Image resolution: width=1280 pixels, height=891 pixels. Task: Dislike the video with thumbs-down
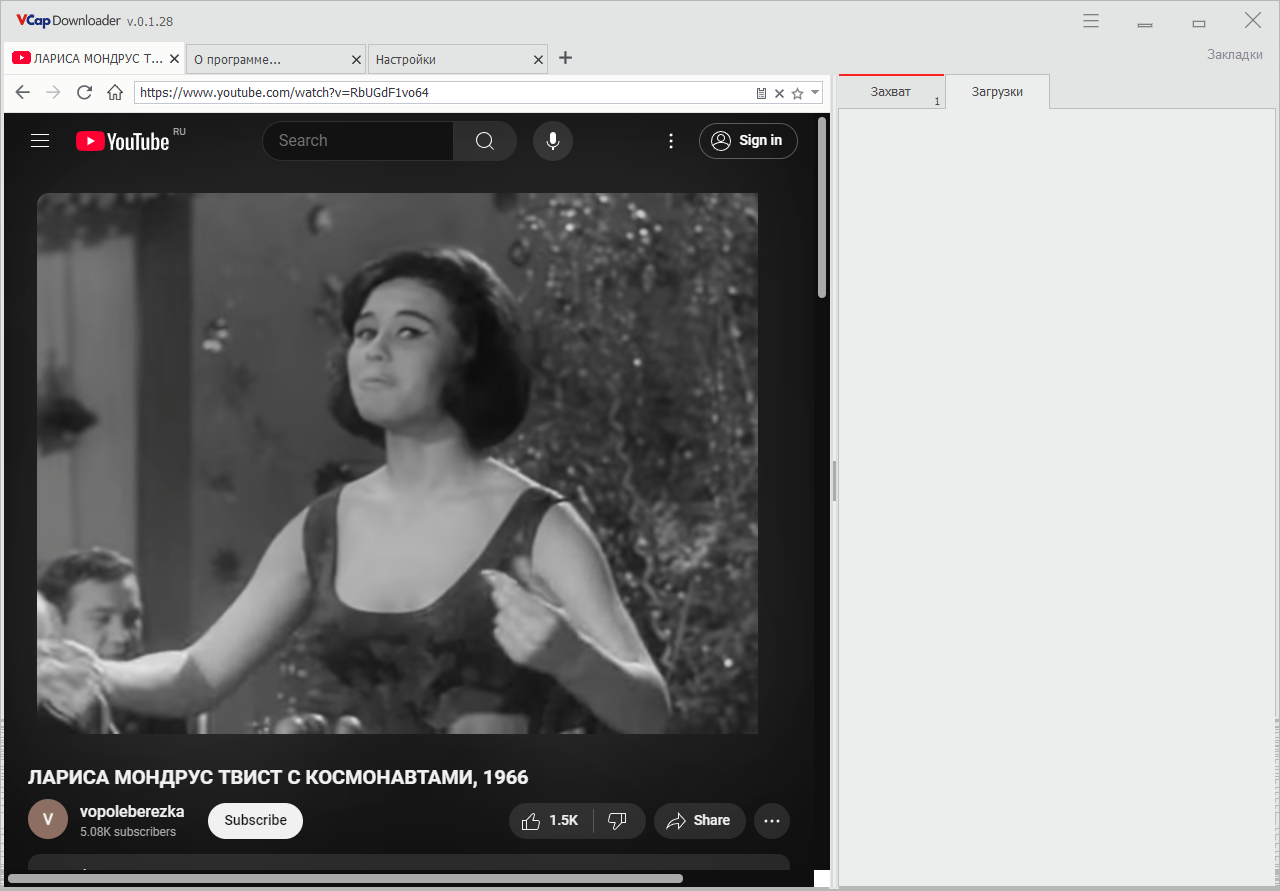coord(619,821)
